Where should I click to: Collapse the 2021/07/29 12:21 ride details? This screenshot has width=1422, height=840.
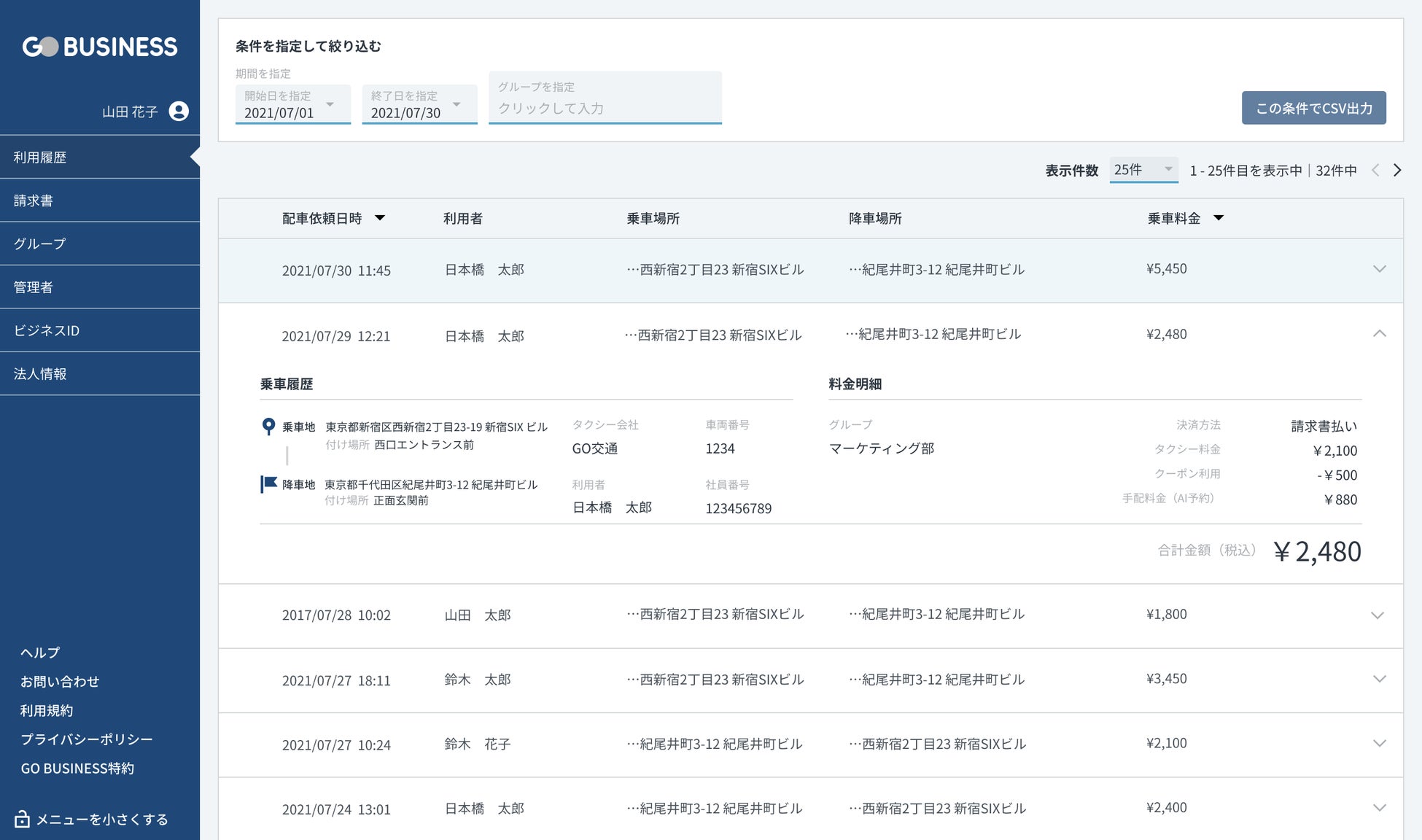(1379, 334)
